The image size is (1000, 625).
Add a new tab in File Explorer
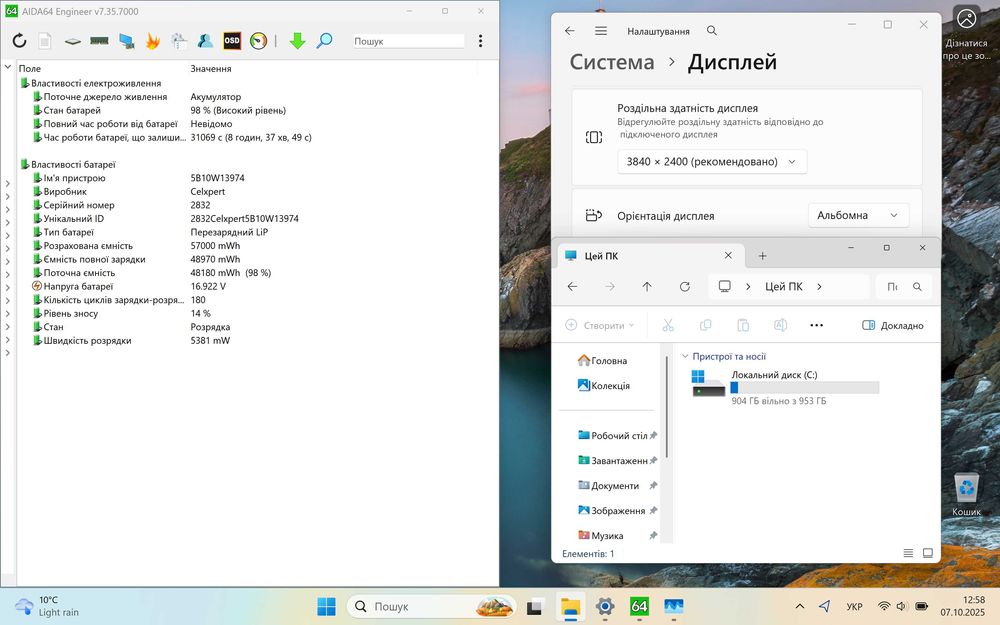[x=762, y=256]
